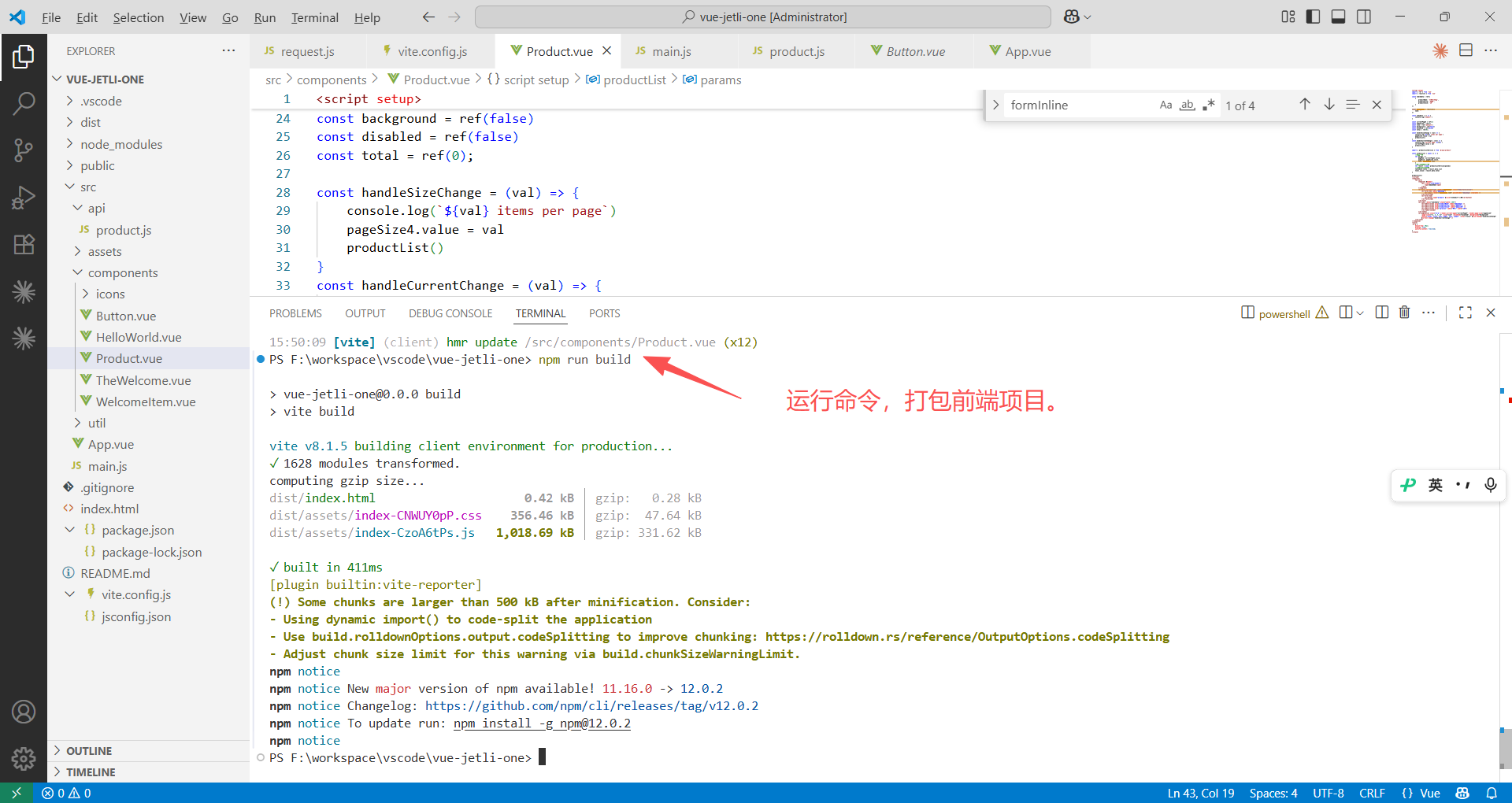Open the Explorer view in activity bar
This screenshot has height=803, width=1512.
tap(24, 57)
